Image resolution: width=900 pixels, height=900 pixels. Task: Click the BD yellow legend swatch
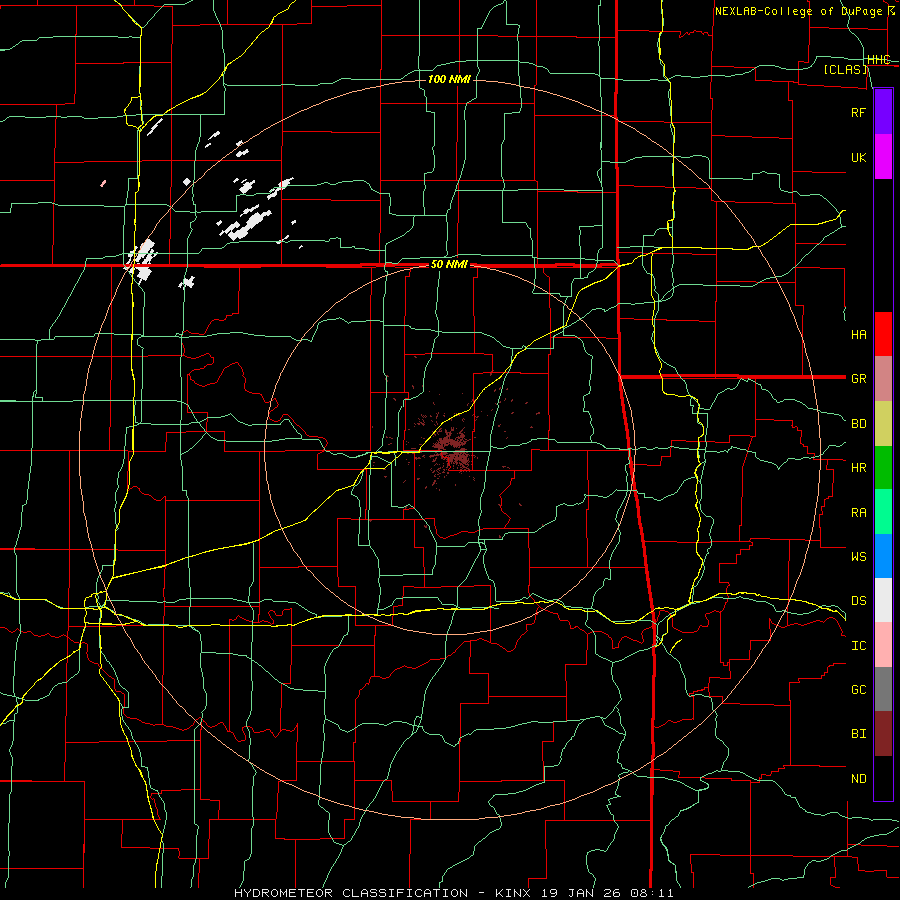[x=883, y=424]
